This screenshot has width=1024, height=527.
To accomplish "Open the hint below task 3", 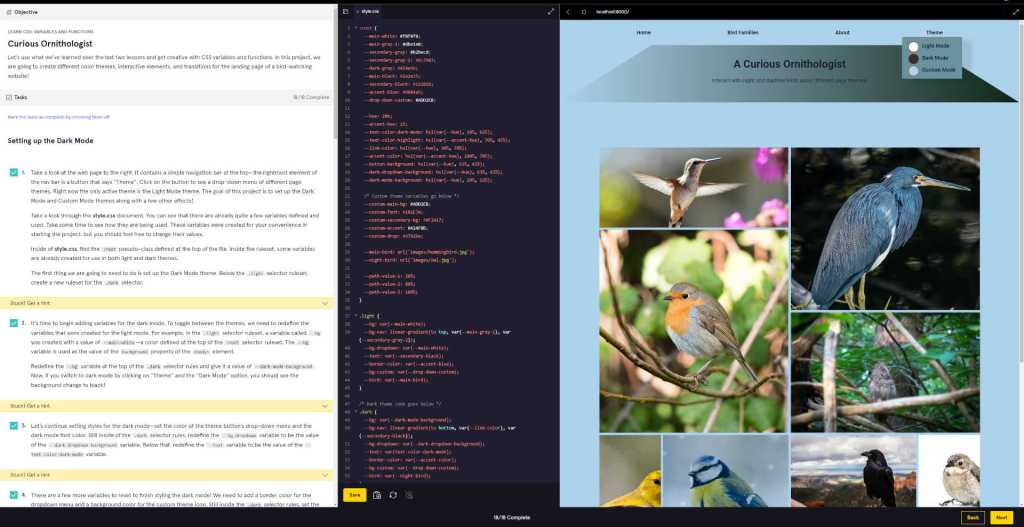I will (x=325, y=474).
